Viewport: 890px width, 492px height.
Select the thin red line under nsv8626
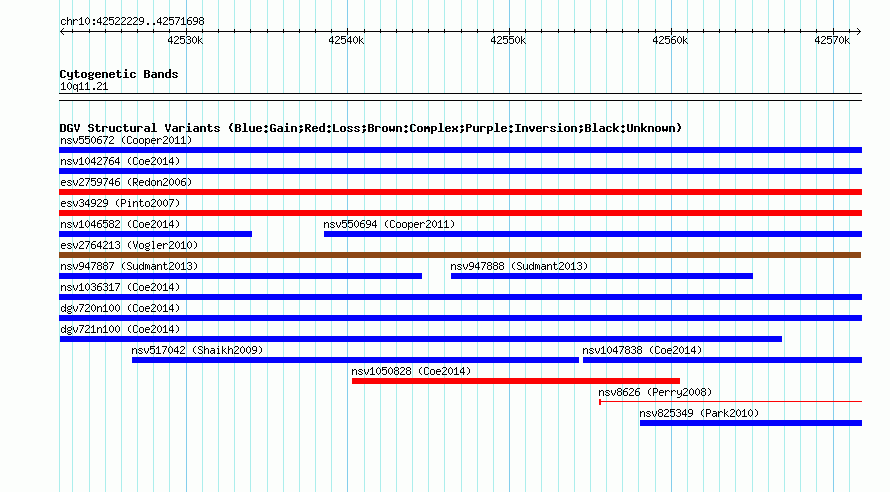point(731,402)
